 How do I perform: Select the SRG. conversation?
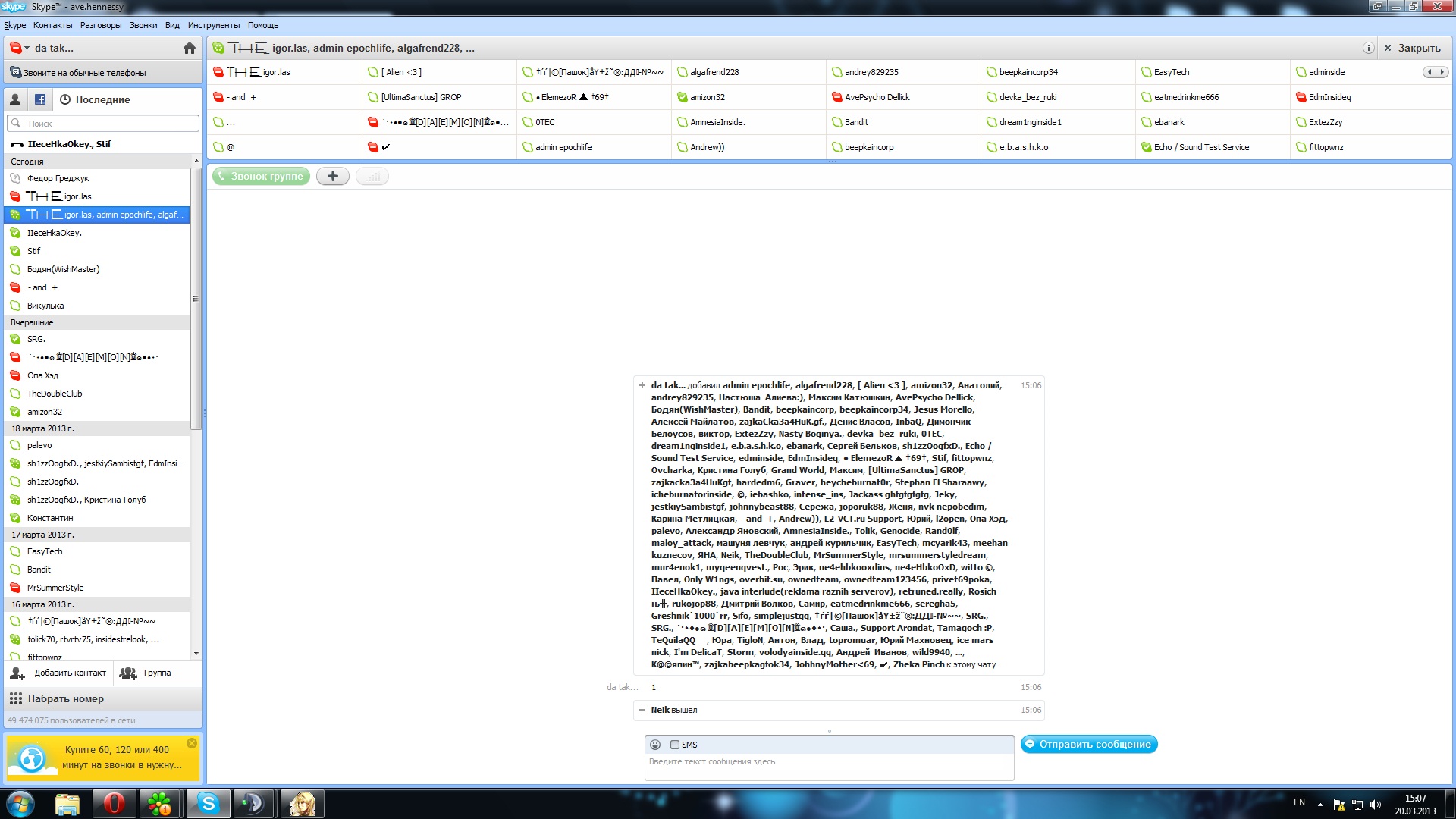tap(97, 339)
